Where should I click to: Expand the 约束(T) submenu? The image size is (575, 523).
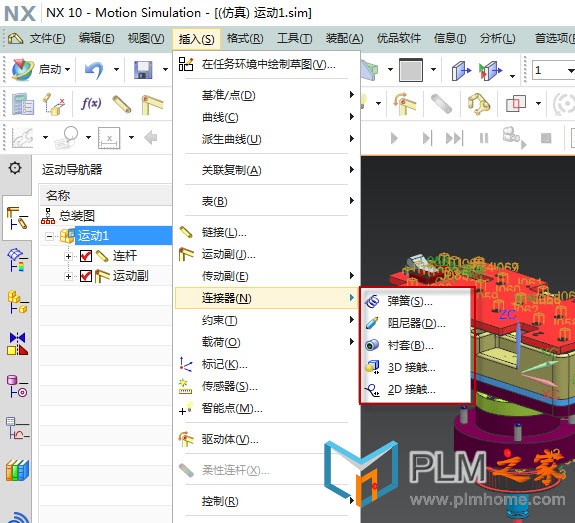(267, 320)
